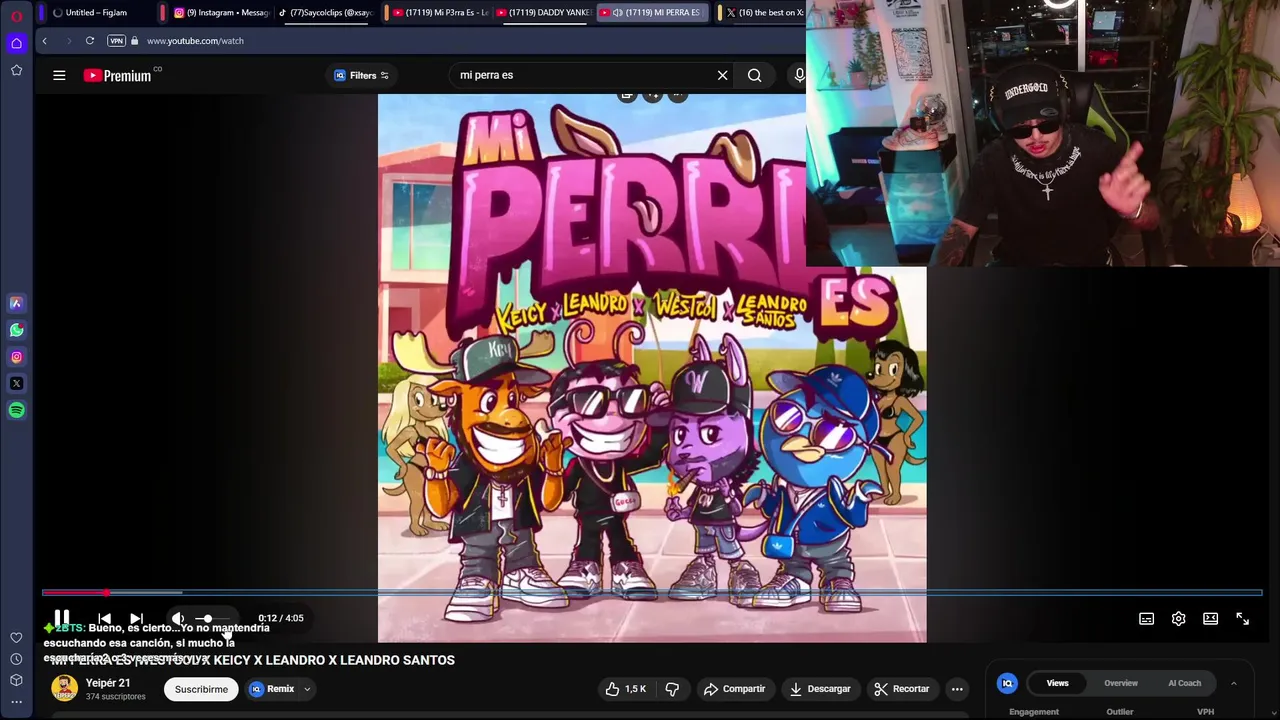This screenshot has width=1280, height=720.
Task: Click the Recortar clip button
Action: click(901, 689)
